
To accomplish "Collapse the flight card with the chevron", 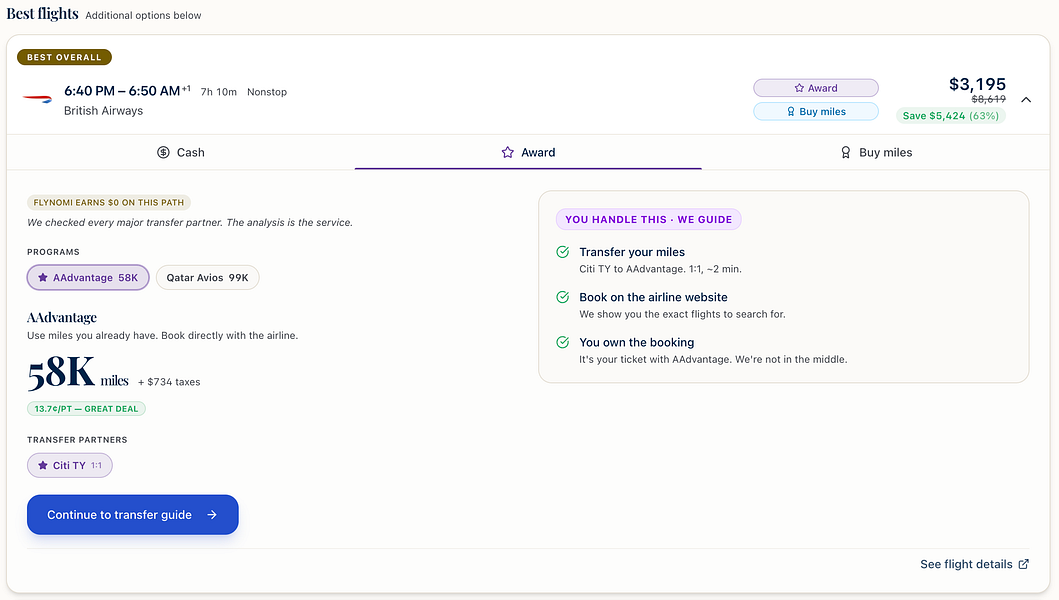I will [x=1026, y=100].
